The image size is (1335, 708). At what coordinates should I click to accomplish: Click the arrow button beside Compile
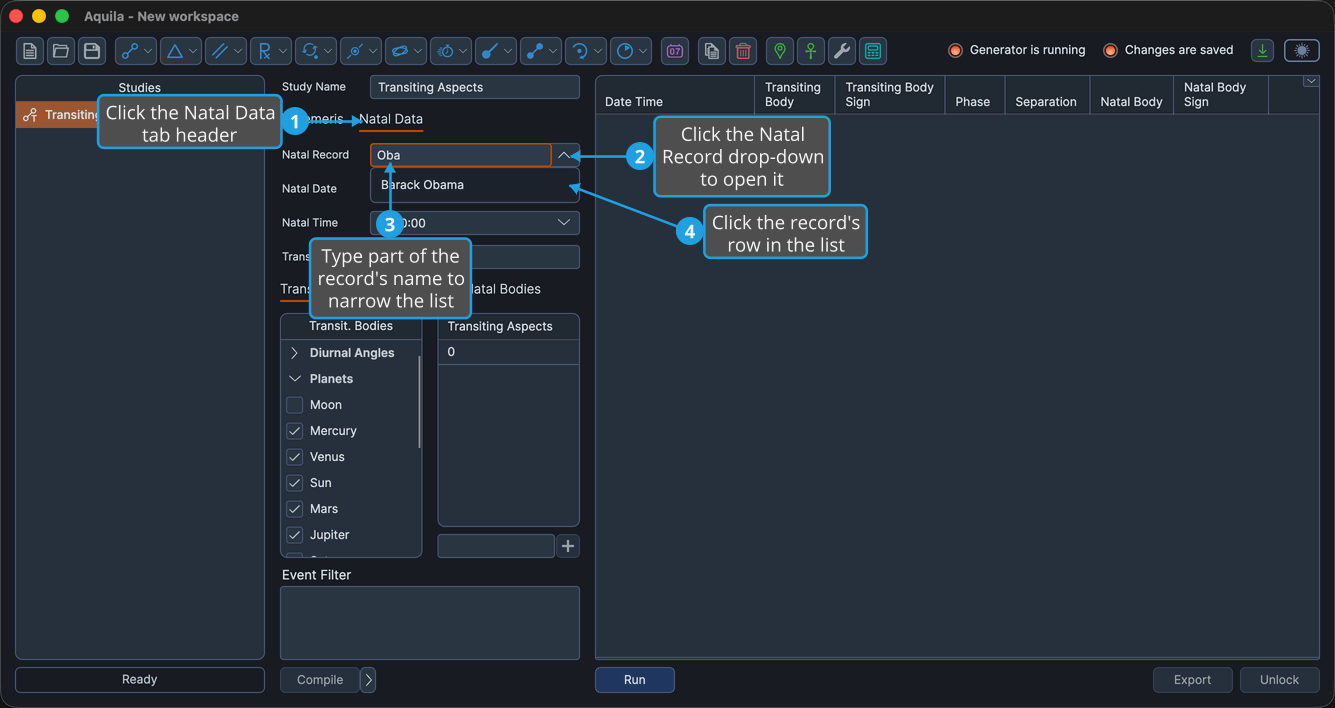368,680
